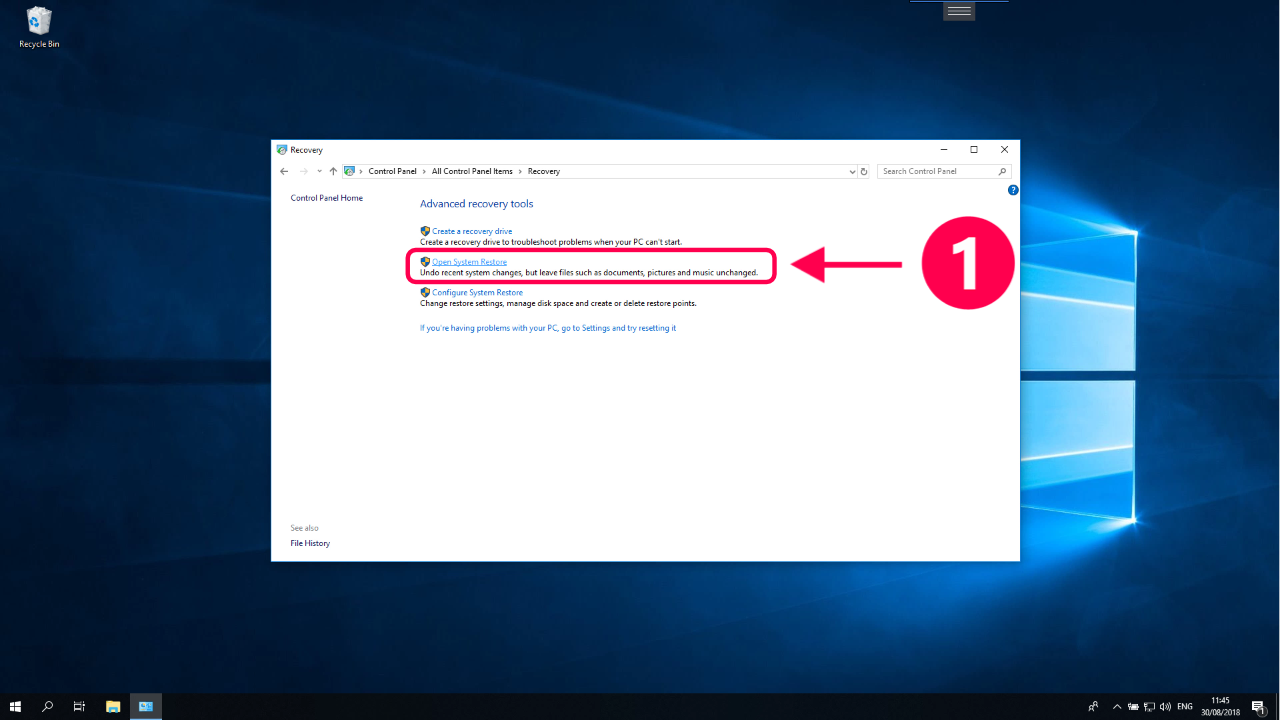This screenshot has width=1280, height=720.
Task: Click the ENG language indicator
Action: tap(1185, 706)
